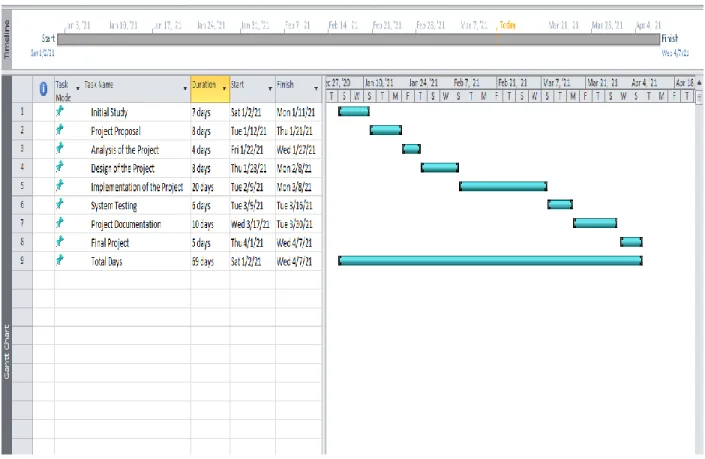Open the Duration column filter dropdown
The height and width of the screenshot is (459, 705).
224,88
